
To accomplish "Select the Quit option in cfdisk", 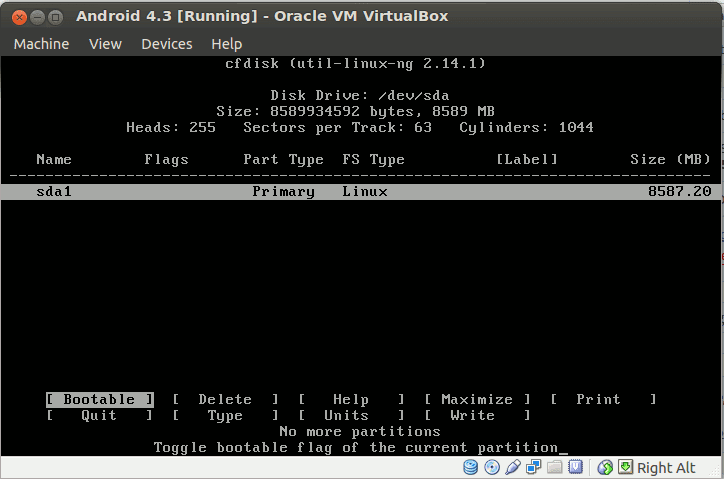I will tap(99, 415).
